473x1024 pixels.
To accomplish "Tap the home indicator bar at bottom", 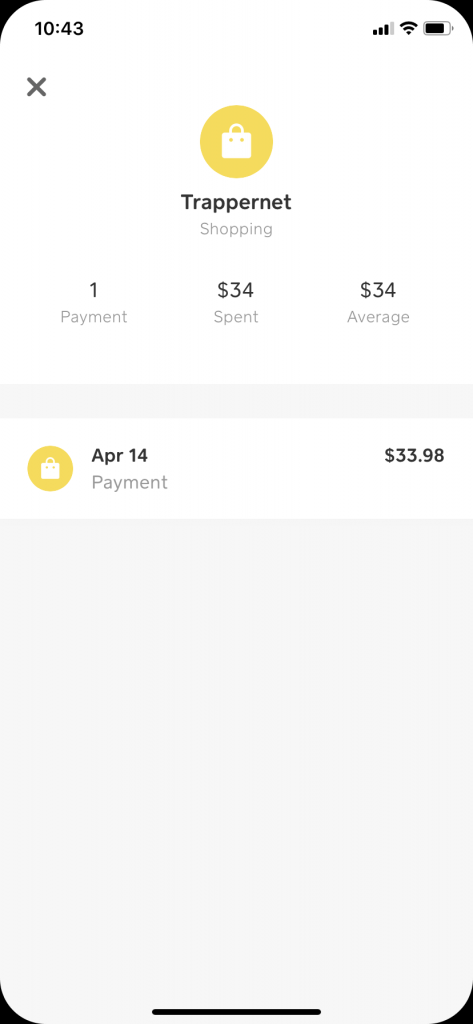I will coord(236,1012).
